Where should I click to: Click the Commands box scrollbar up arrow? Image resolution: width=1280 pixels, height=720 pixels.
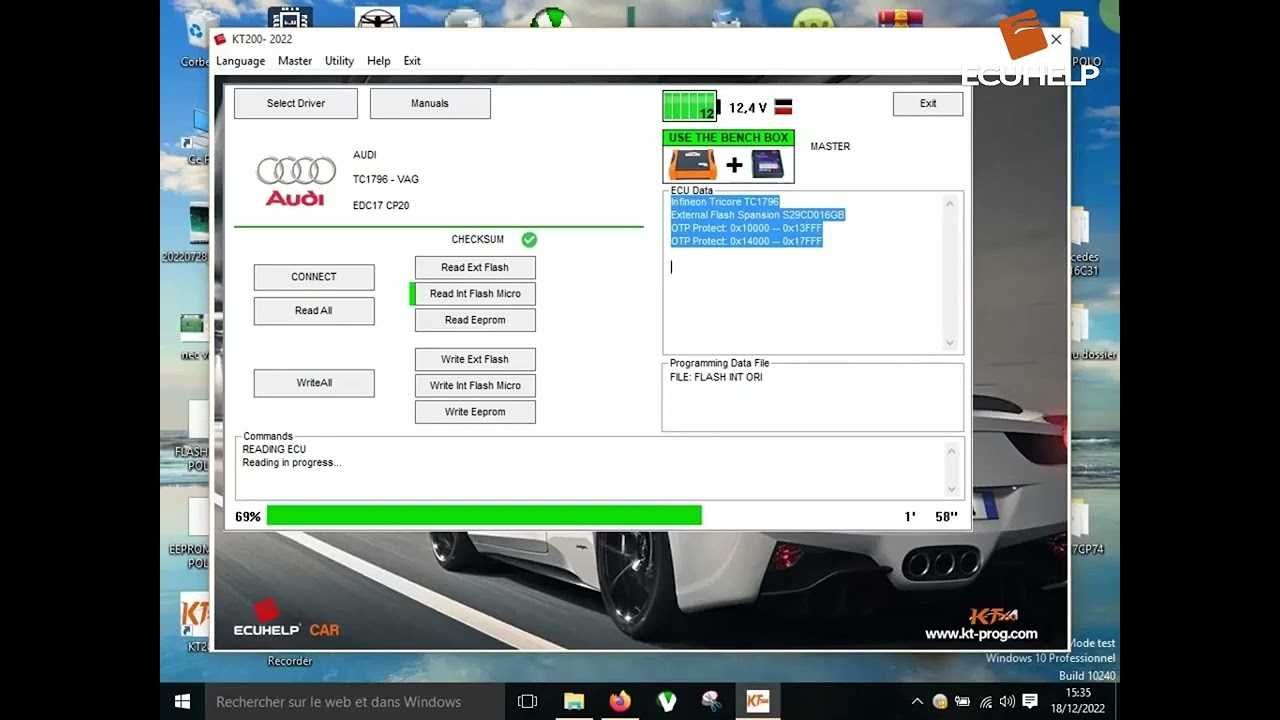[x=951, y=452]
